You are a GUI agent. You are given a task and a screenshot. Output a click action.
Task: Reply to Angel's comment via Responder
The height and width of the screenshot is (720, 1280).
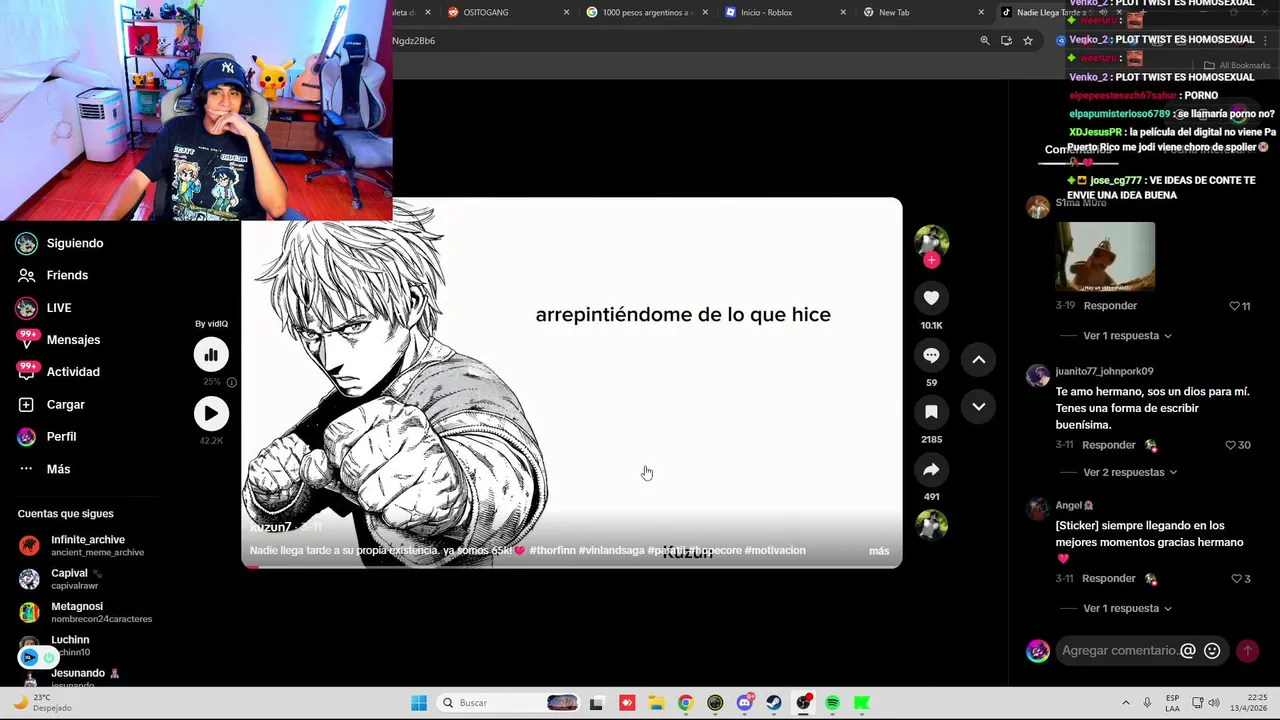pyautogui.click(x=1108, y=579)
